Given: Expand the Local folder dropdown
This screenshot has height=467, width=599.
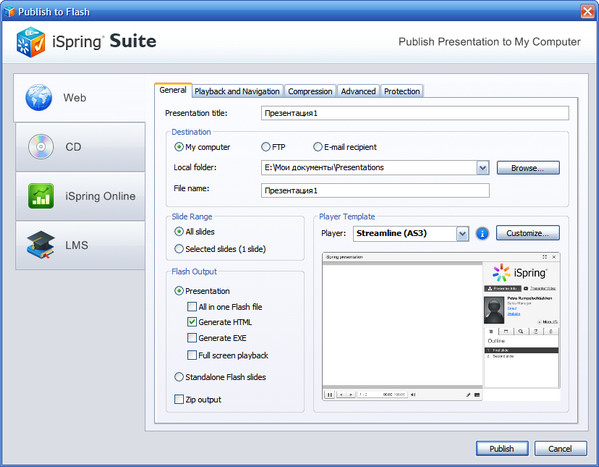Looking at the screenshot, I should (482, 168).
